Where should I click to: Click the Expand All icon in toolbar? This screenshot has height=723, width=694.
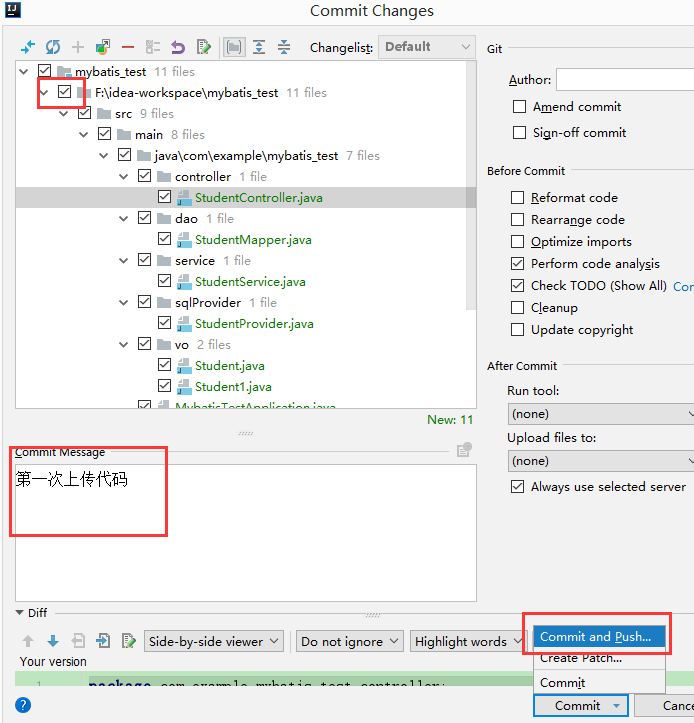259,47
